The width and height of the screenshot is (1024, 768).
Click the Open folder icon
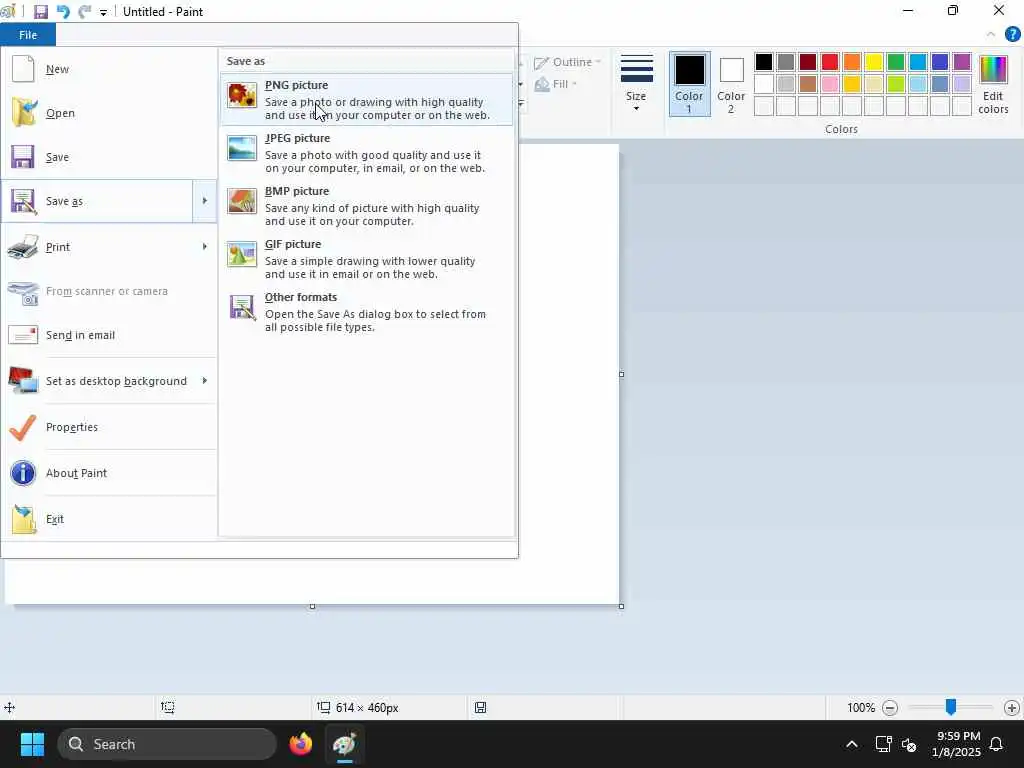24,112
